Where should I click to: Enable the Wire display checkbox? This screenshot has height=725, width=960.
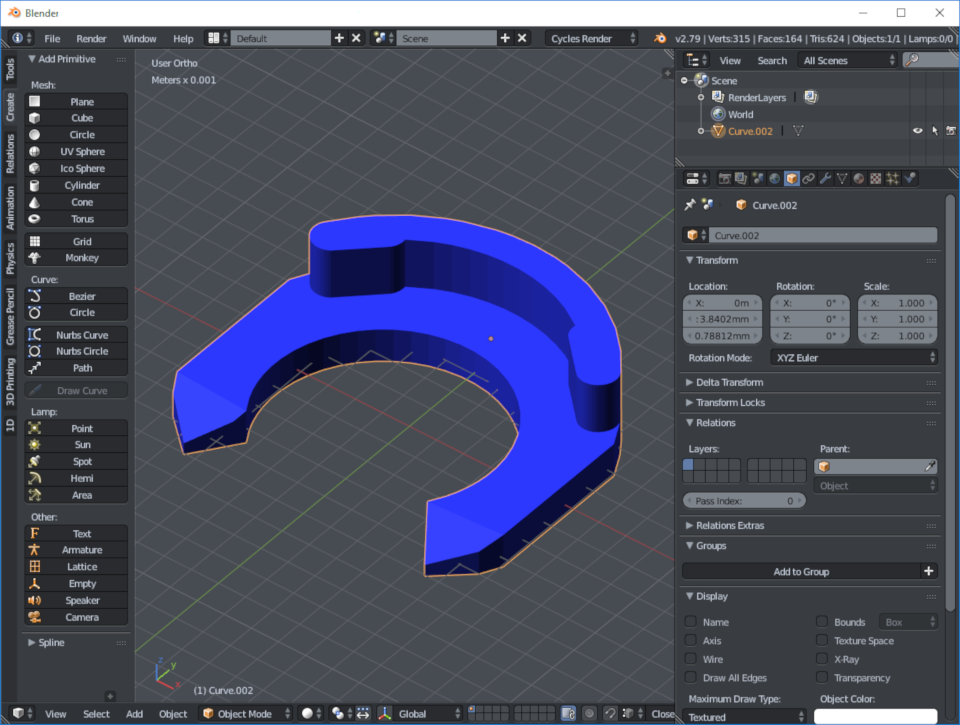(x=691, y=659)
